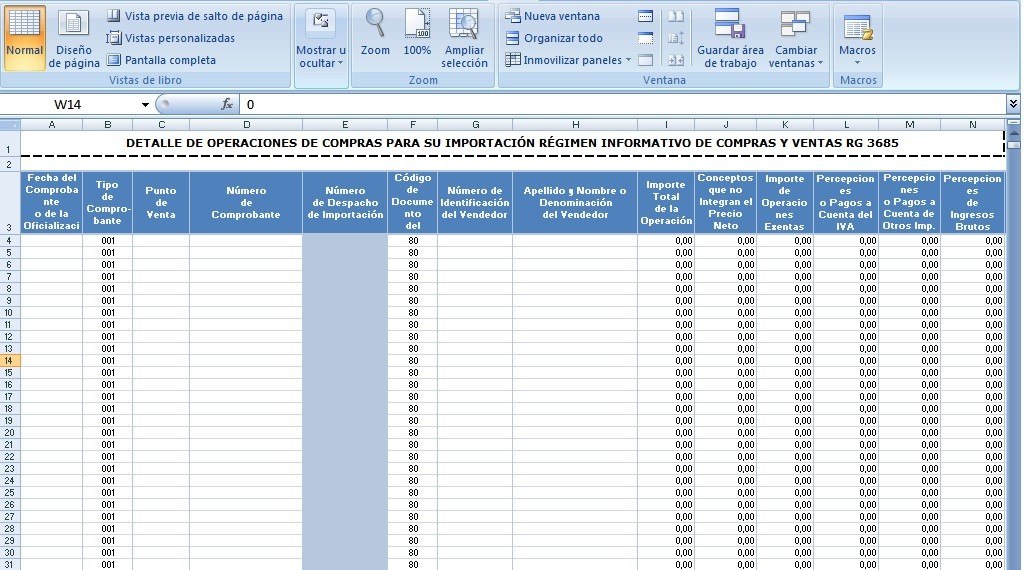Click 'Número de Comprobante' header cell

246,202
